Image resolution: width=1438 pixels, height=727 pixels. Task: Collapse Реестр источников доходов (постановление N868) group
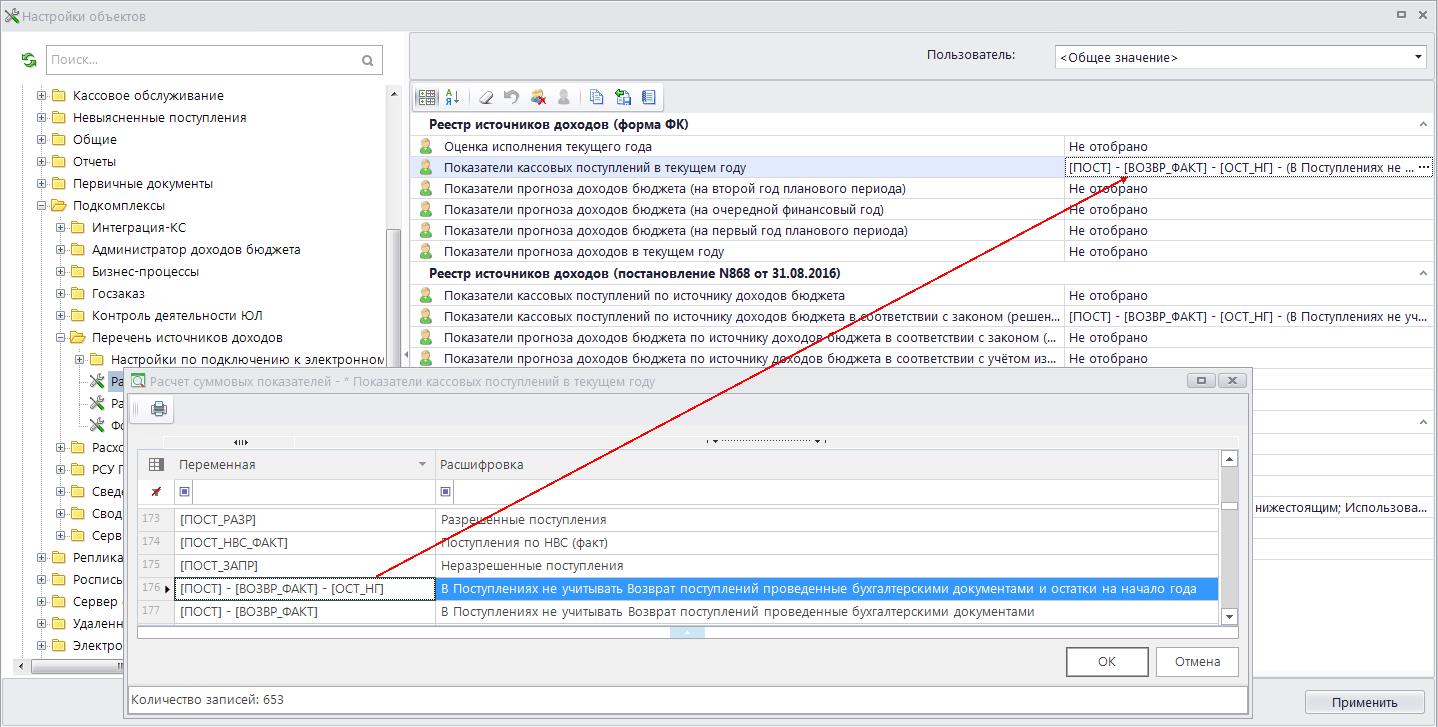[1423, 273]
